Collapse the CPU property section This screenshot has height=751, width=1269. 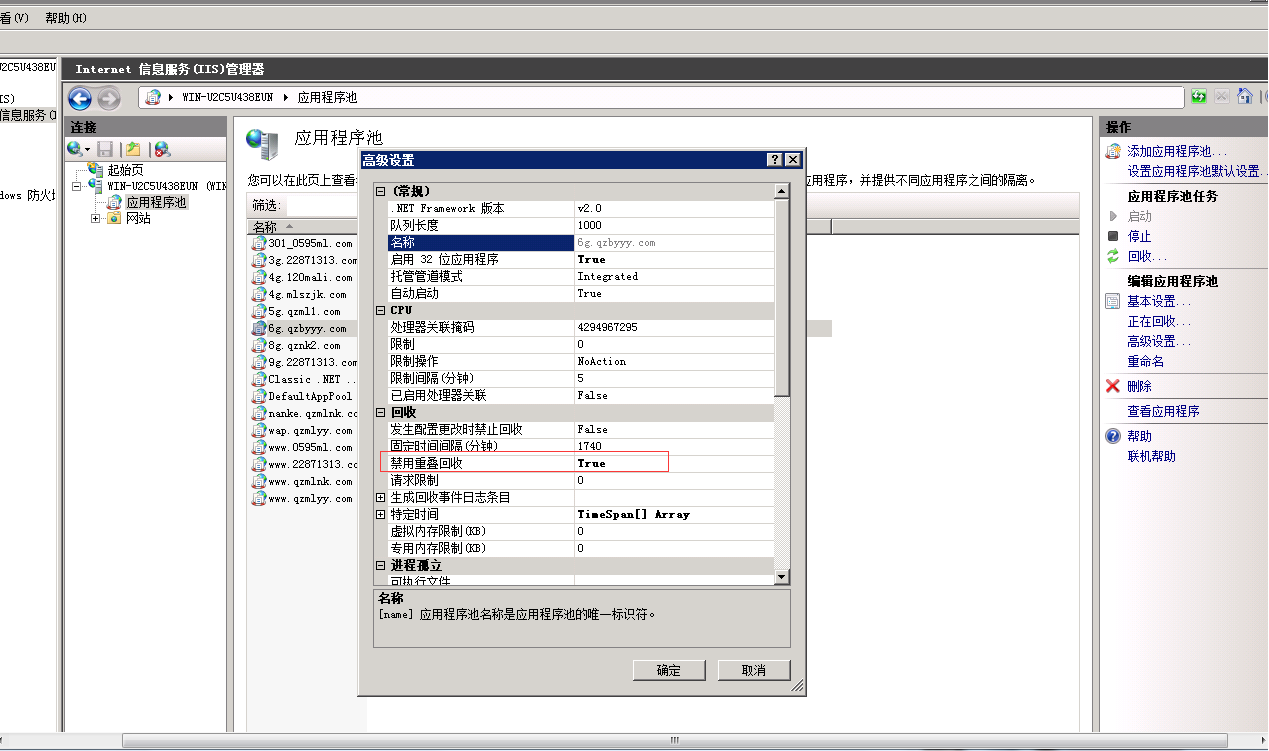tap(380, 310)
